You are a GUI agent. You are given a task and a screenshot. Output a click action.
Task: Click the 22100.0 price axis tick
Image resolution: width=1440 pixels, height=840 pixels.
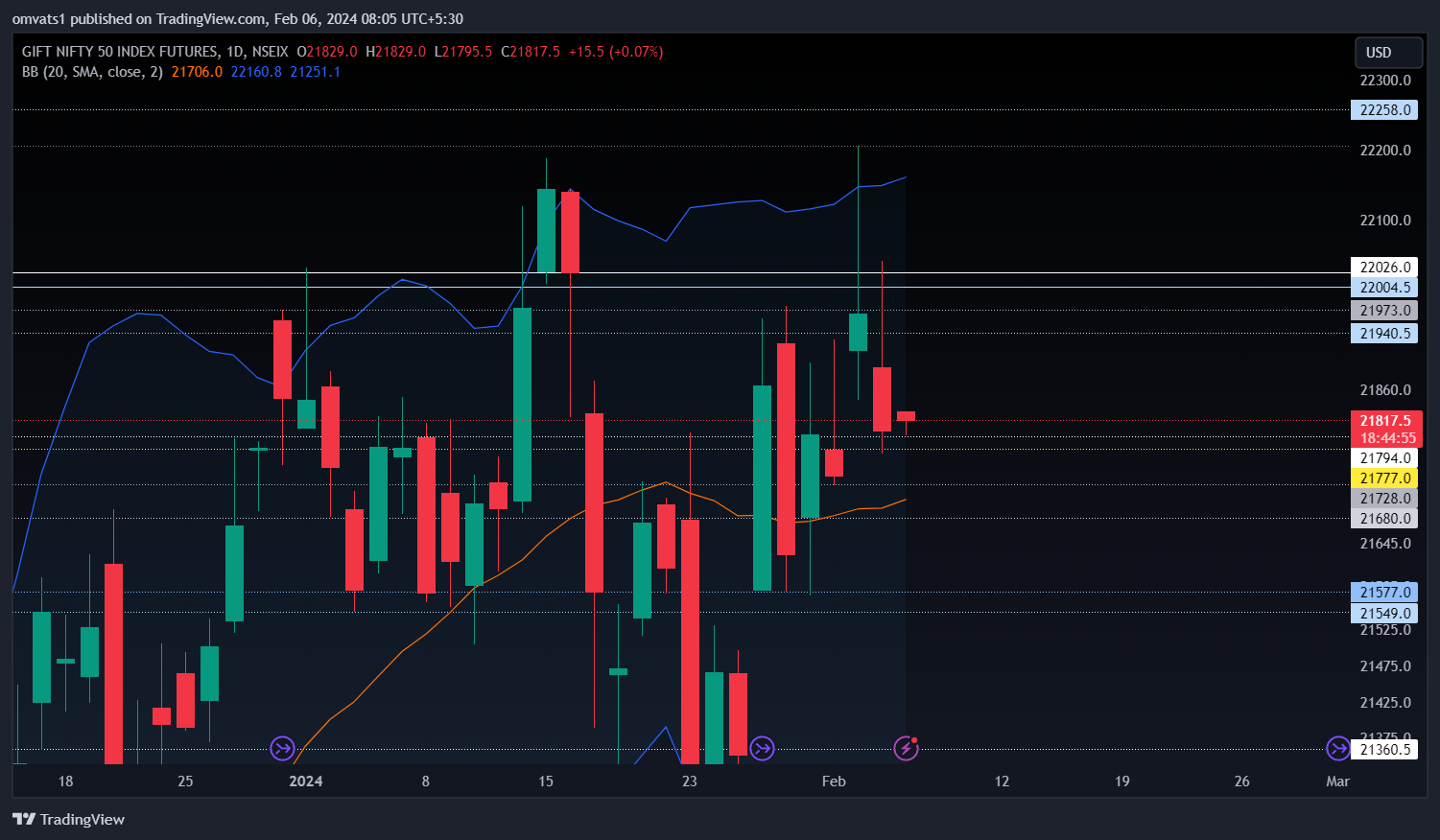(1385, 221)
